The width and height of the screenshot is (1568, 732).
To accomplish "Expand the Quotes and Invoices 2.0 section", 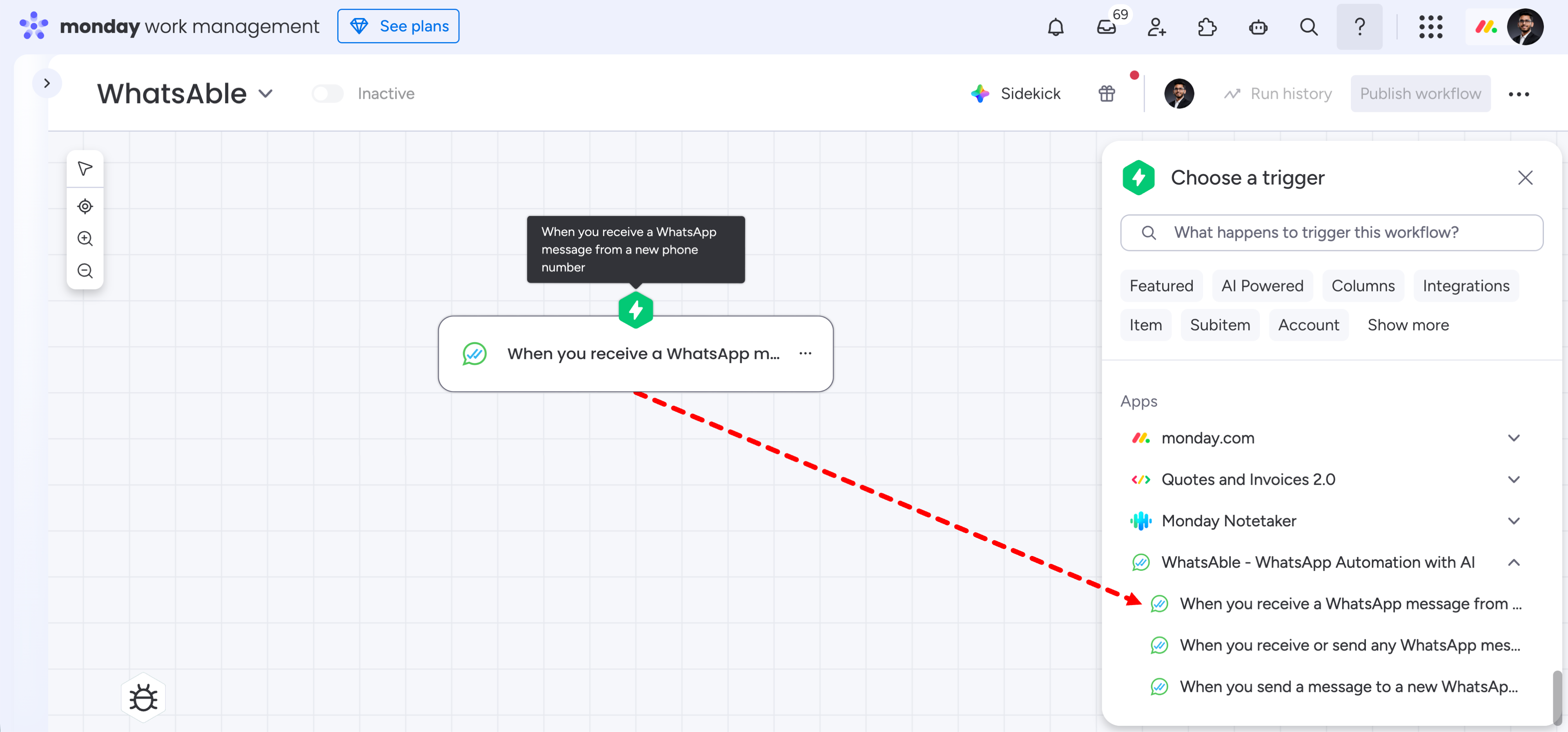I will [1514, 479].
